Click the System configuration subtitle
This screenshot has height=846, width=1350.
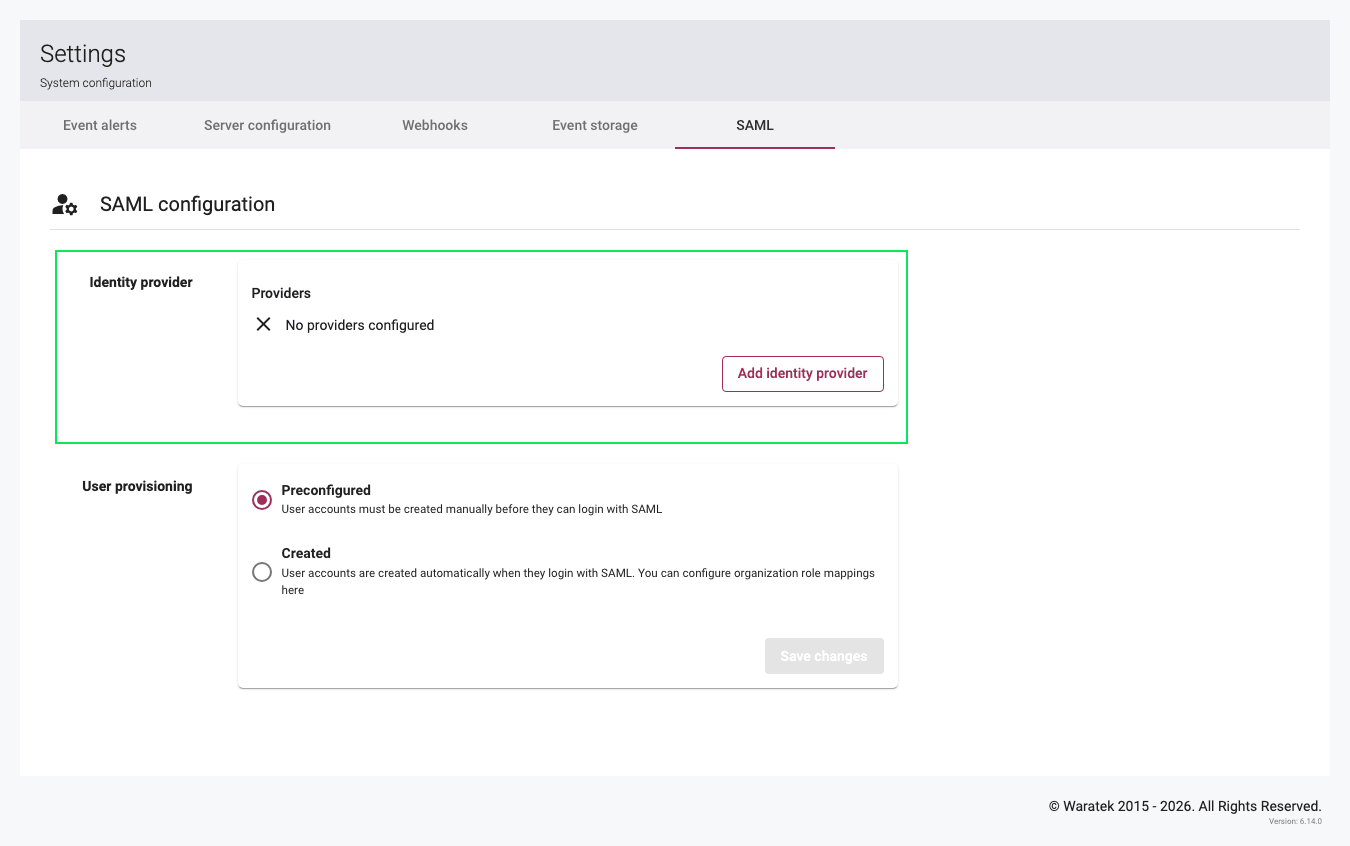(96, 83)
